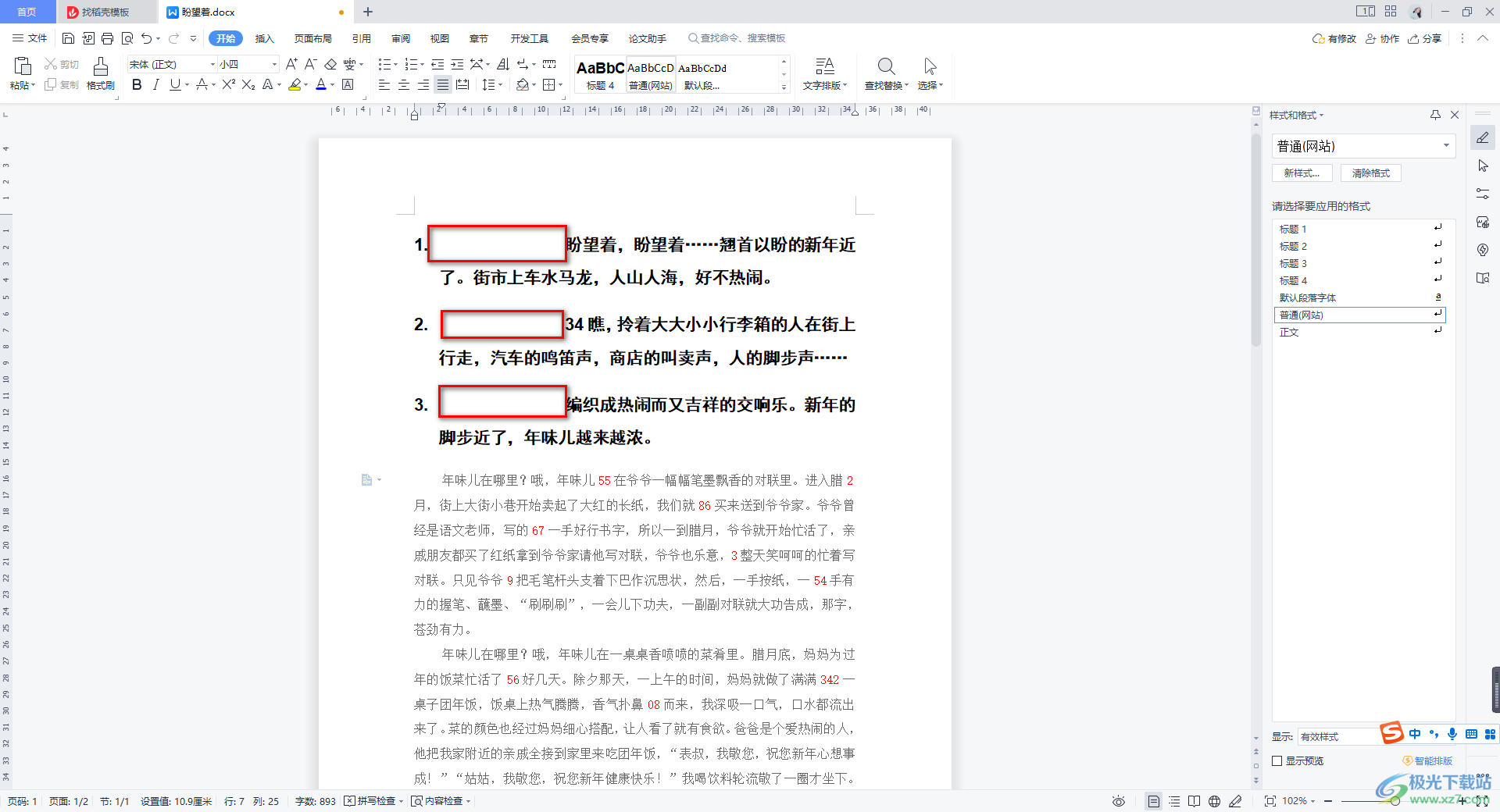Select the Format Painter (格式刷) tool
The height and width of the screenshot is (812, 1500).
(x=100, y=74)
